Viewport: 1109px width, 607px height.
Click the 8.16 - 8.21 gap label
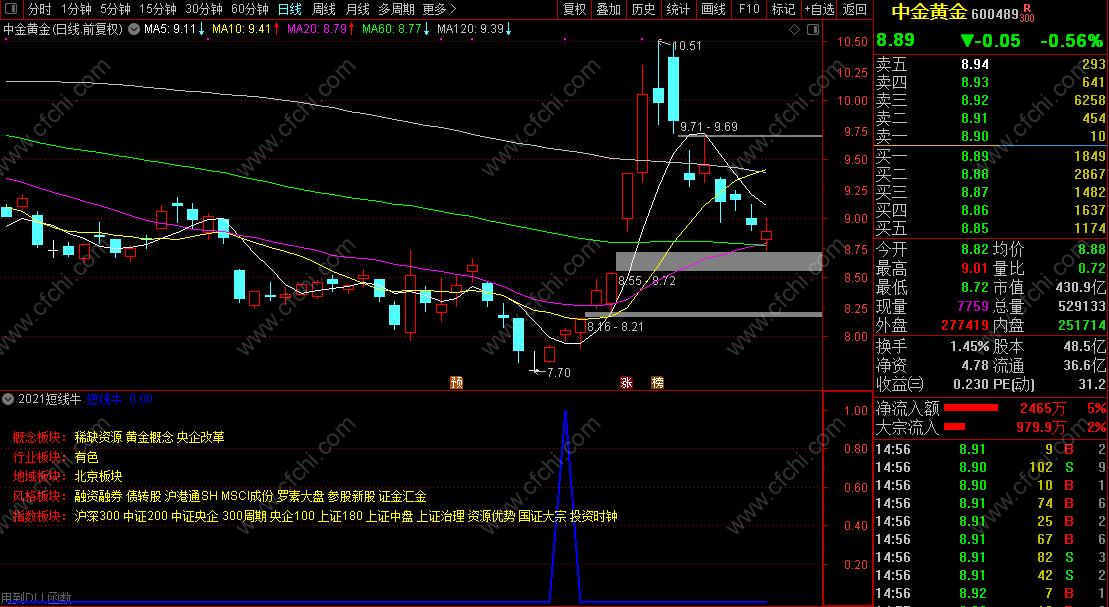[x=615, y=326]
